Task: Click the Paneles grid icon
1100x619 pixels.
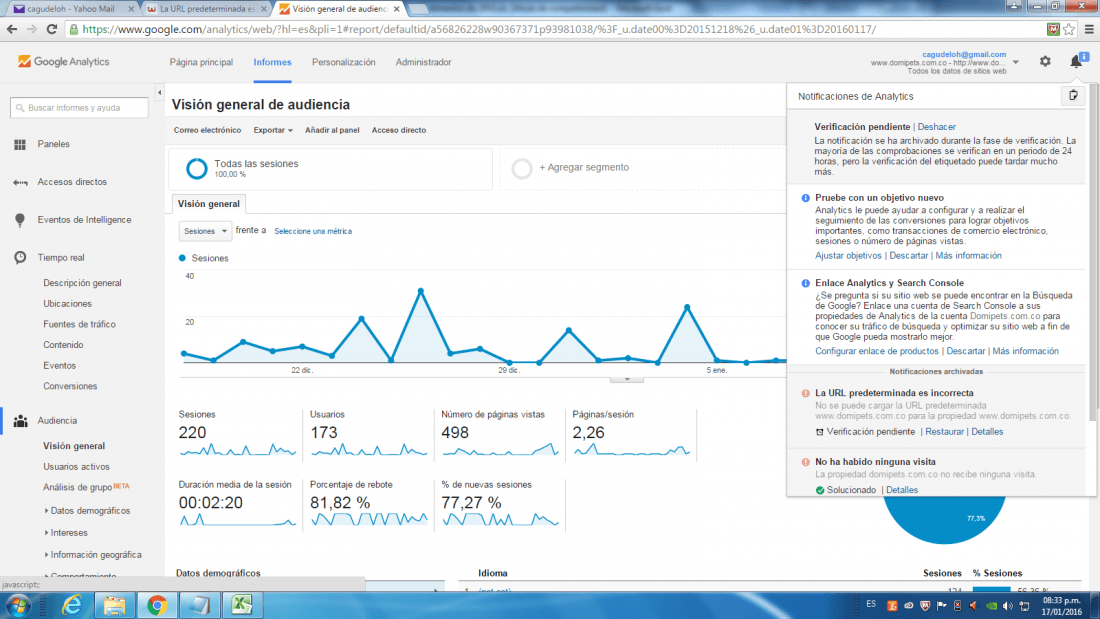Action: pos(20,144)
